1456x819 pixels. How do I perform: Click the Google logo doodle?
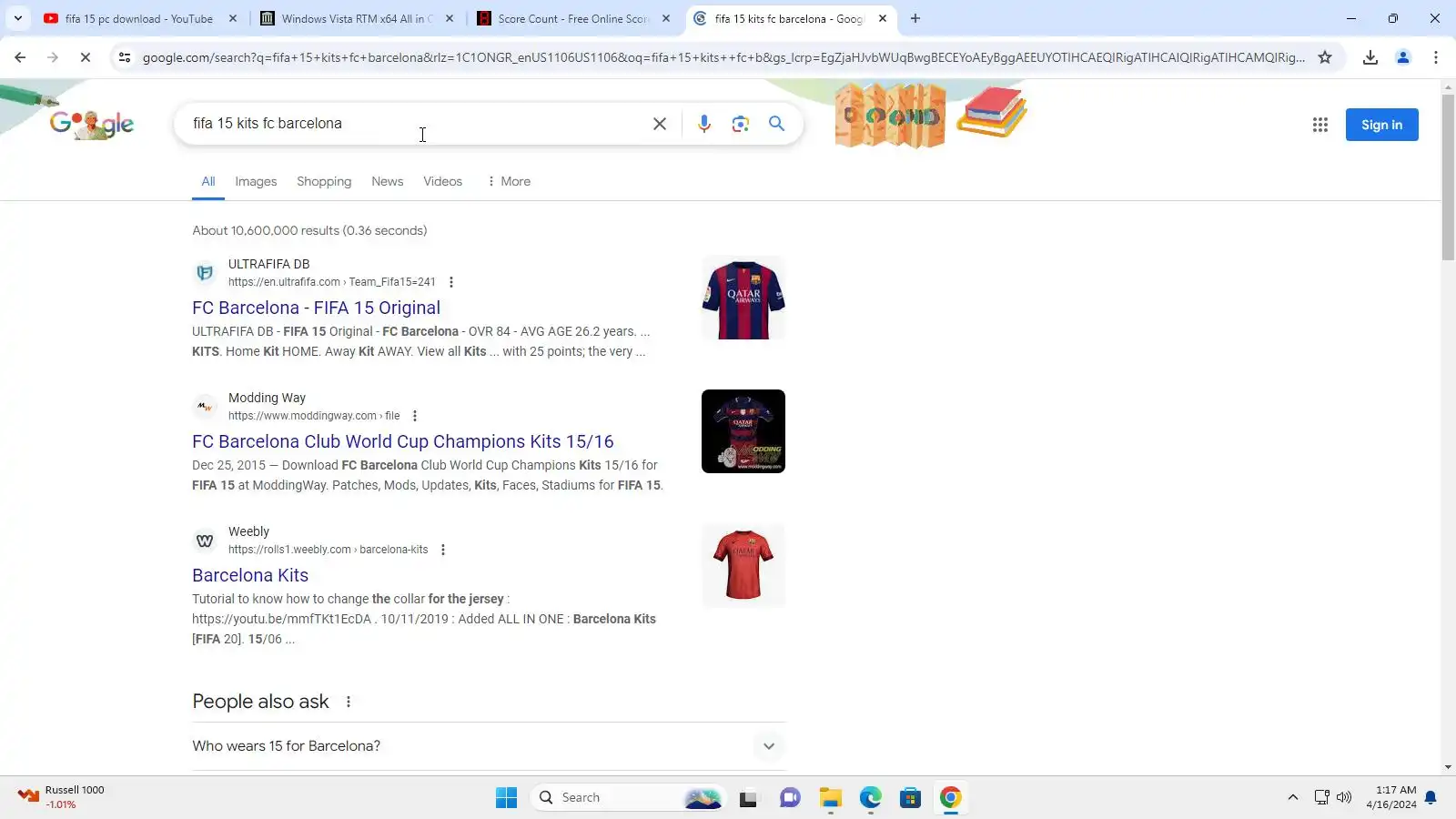pyautogui.click(x=91, y=124)
